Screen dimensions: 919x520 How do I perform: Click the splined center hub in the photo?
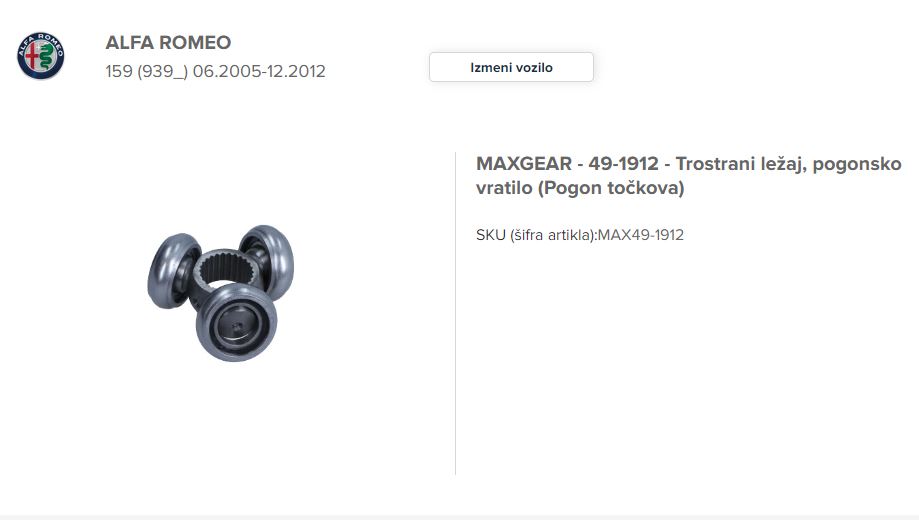click(226, 269)
